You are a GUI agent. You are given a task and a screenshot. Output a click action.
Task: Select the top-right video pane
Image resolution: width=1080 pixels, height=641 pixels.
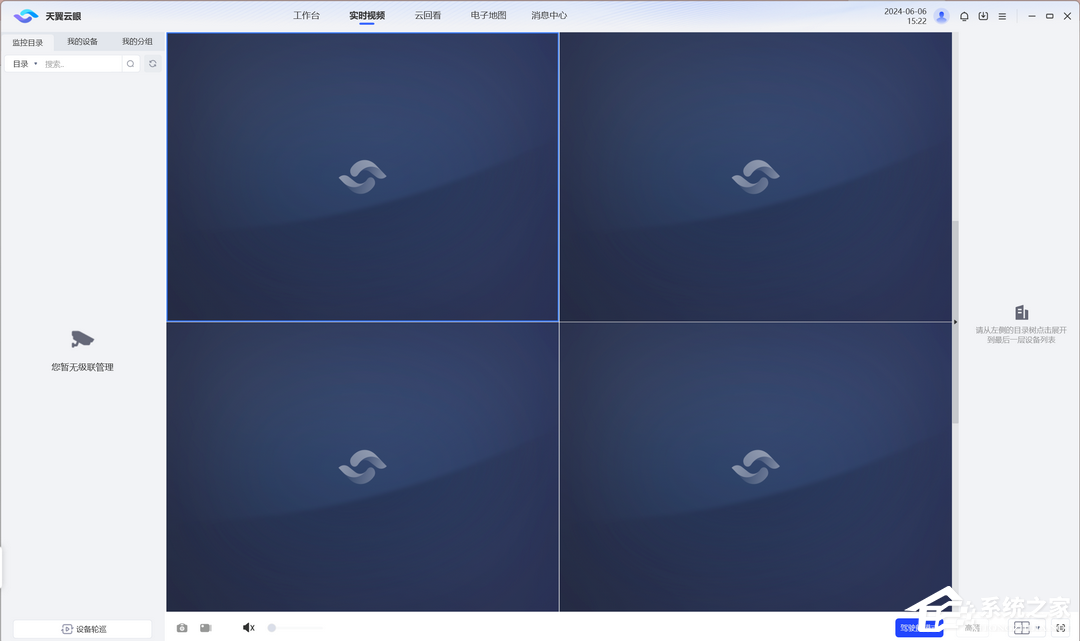pyautogui.click(x=756, y=177)
